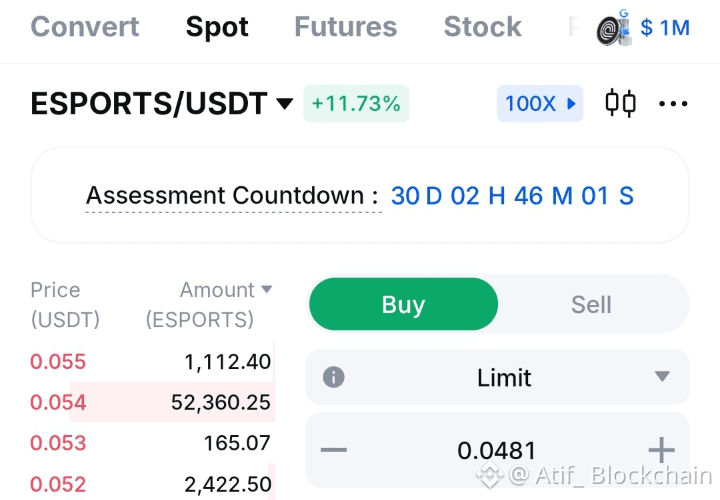Select the Buy toggle

[x=403, y=304]
